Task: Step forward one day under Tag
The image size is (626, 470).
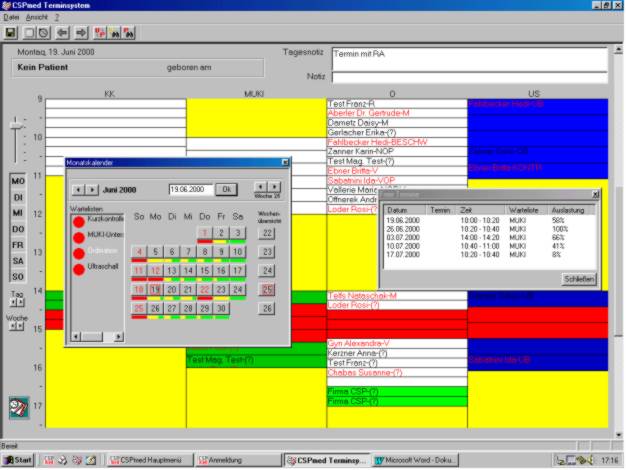Action: [20, 302]
